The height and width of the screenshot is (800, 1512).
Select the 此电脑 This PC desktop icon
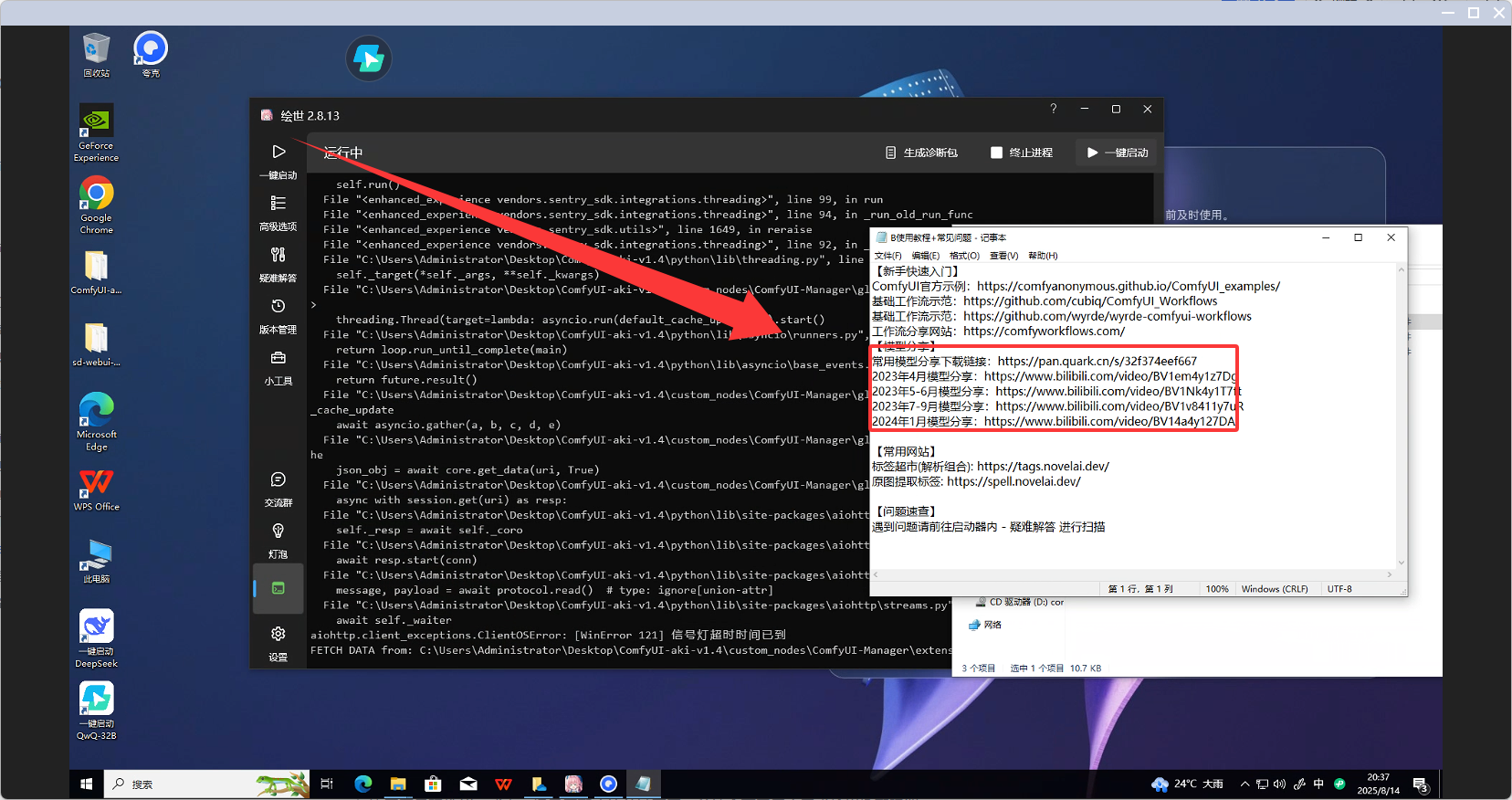coord(96,561)
